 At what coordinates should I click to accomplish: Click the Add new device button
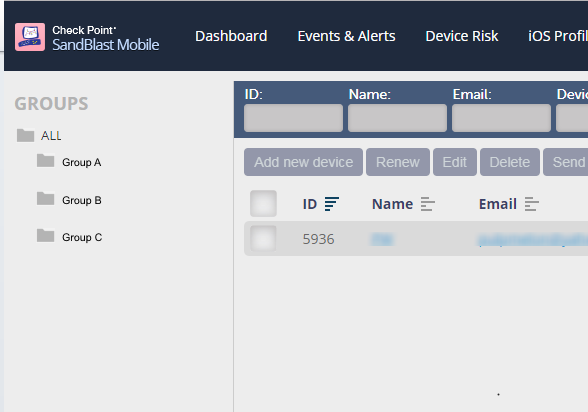tap(303, 162)
